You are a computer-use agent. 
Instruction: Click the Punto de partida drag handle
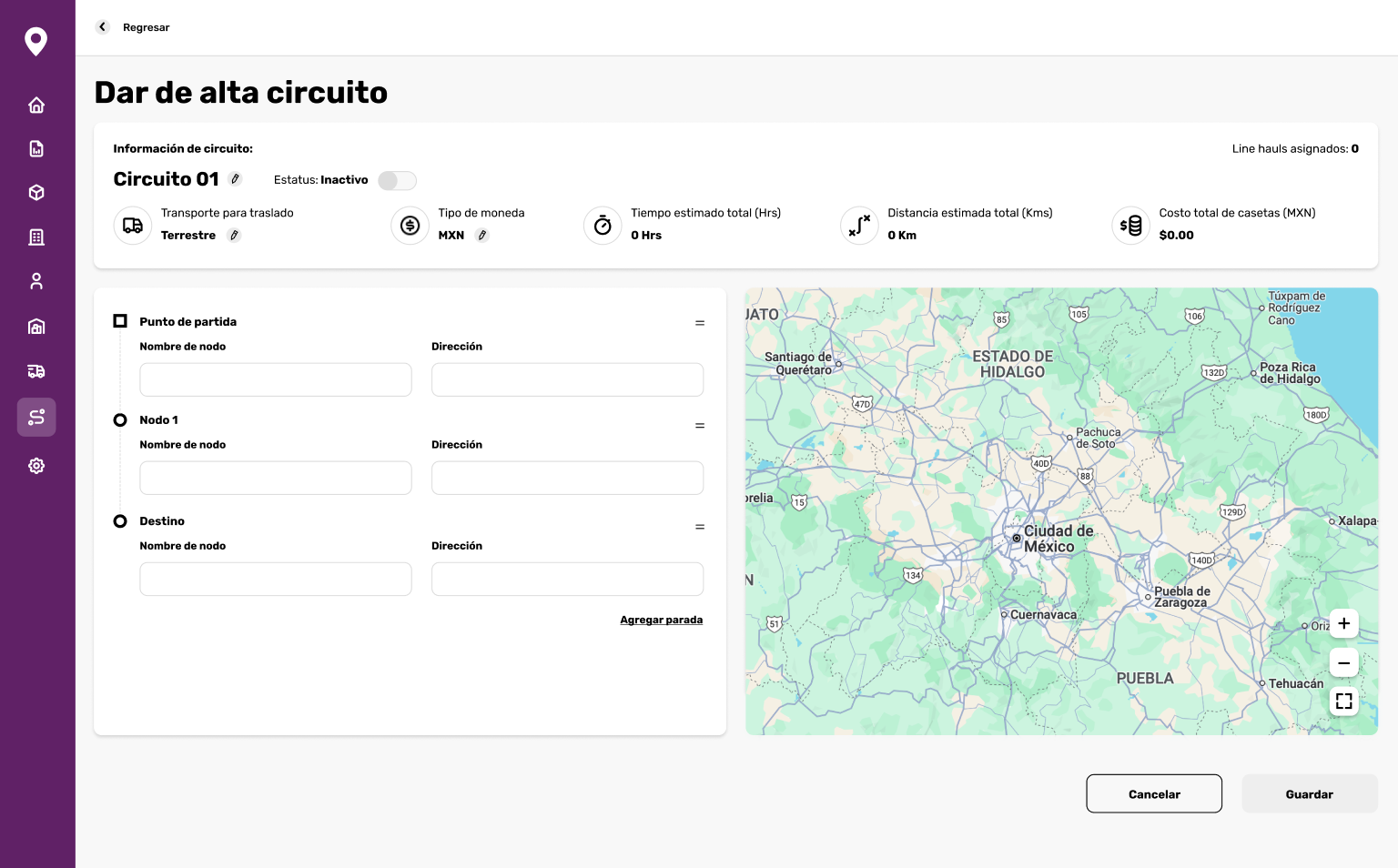700,323
